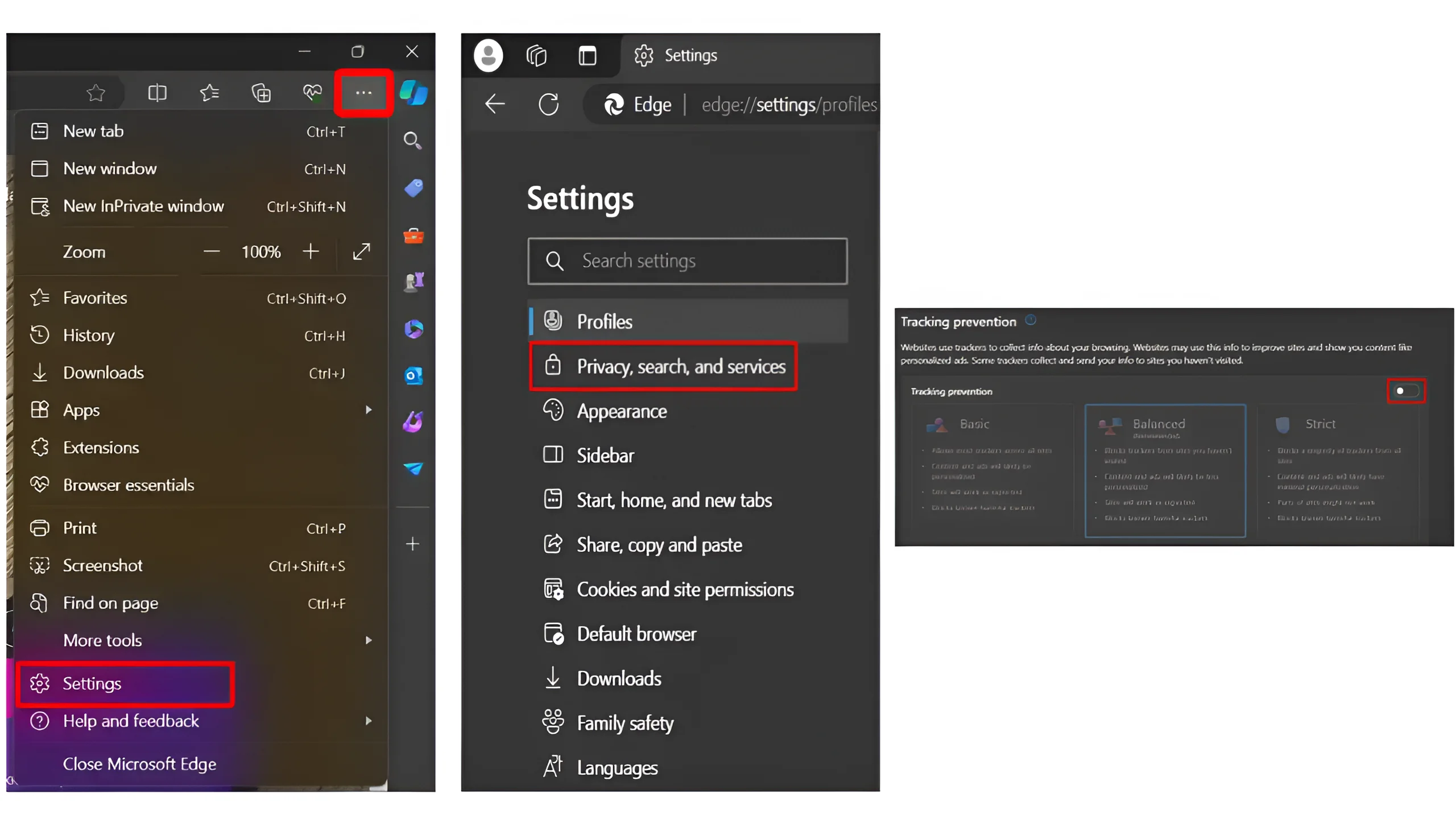Open the sidebar Designer icon
The image size is (1456, 819).
413,422
